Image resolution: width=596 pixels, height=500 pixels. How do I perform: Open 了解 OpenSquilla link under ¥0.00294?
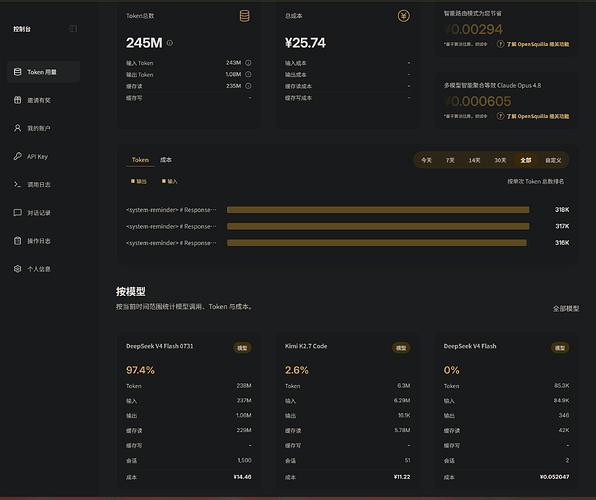pyautogui.click(x=537, y=44)
